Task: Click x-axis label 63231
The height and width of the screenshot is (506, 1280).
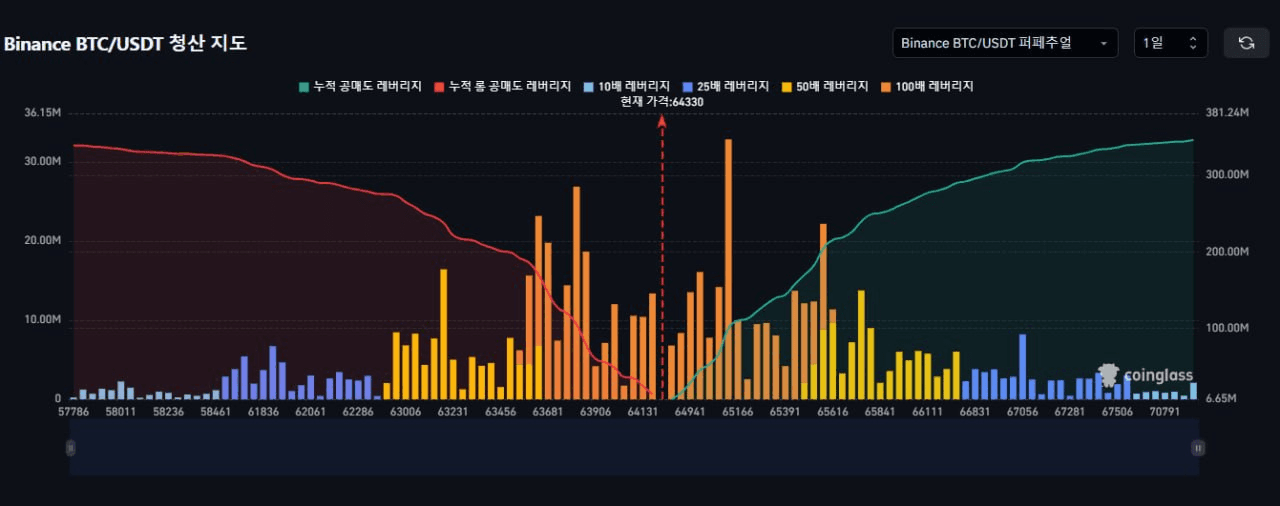Action: (x=452, y=411)
